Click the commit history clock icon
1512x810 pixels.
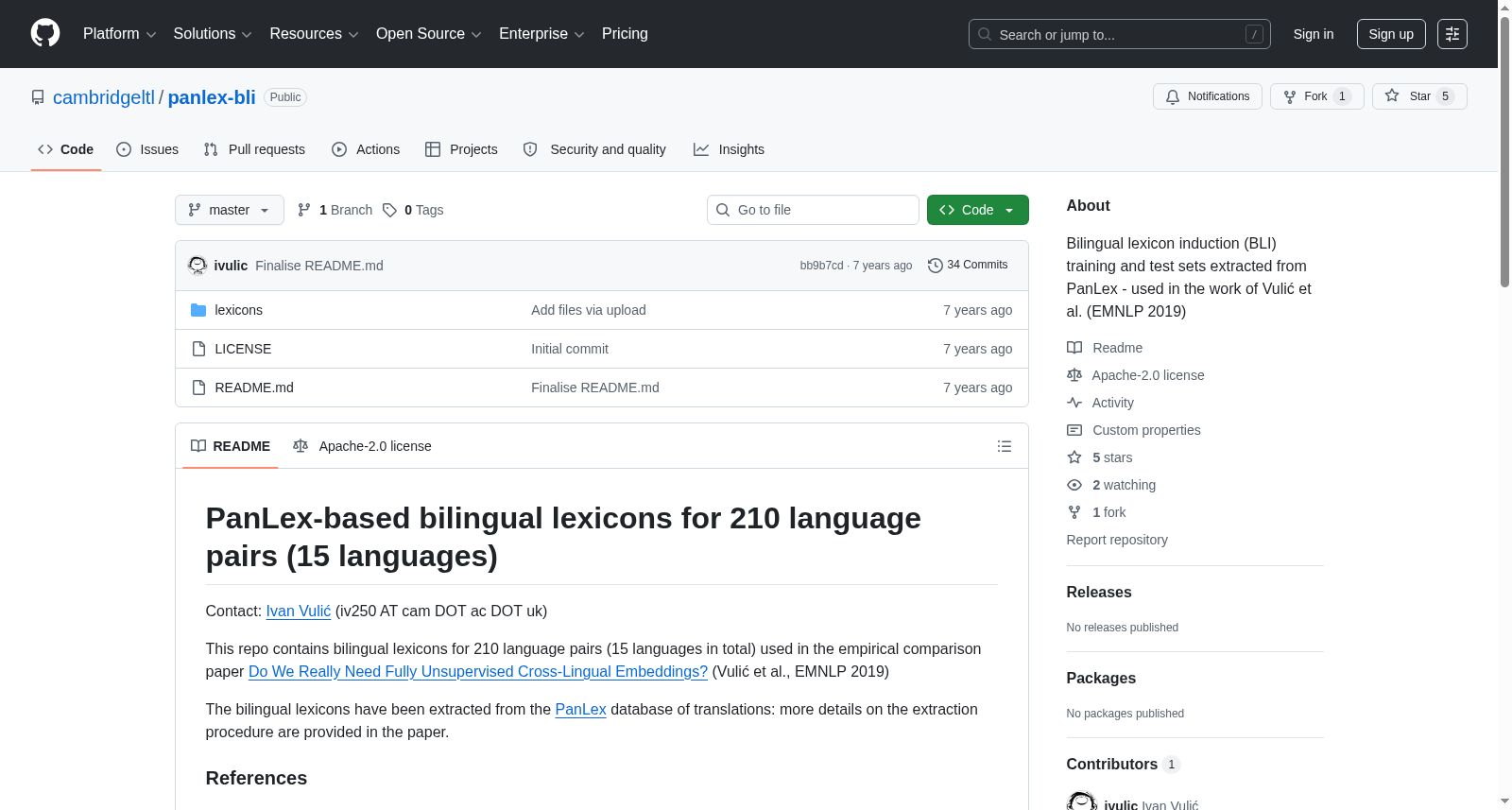936,266
